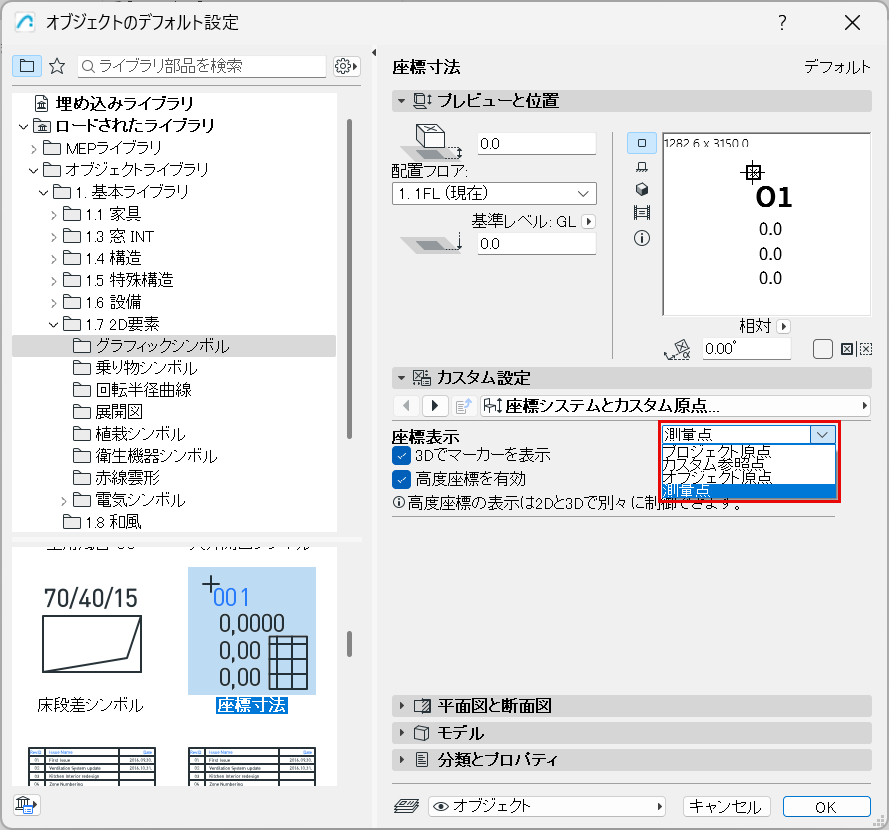
Task: Click the キャンセル button
Action: point(727,807)
